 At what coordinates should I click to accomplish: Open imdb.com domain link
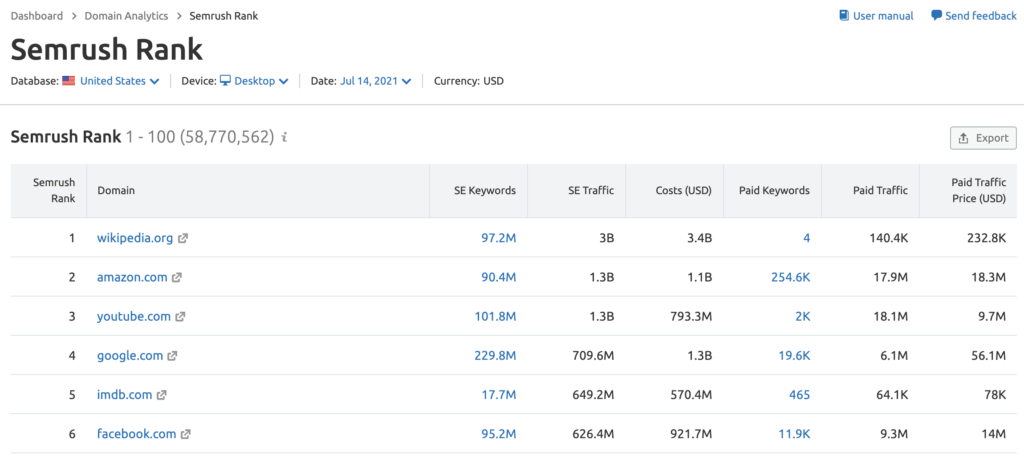pos(125,395)
